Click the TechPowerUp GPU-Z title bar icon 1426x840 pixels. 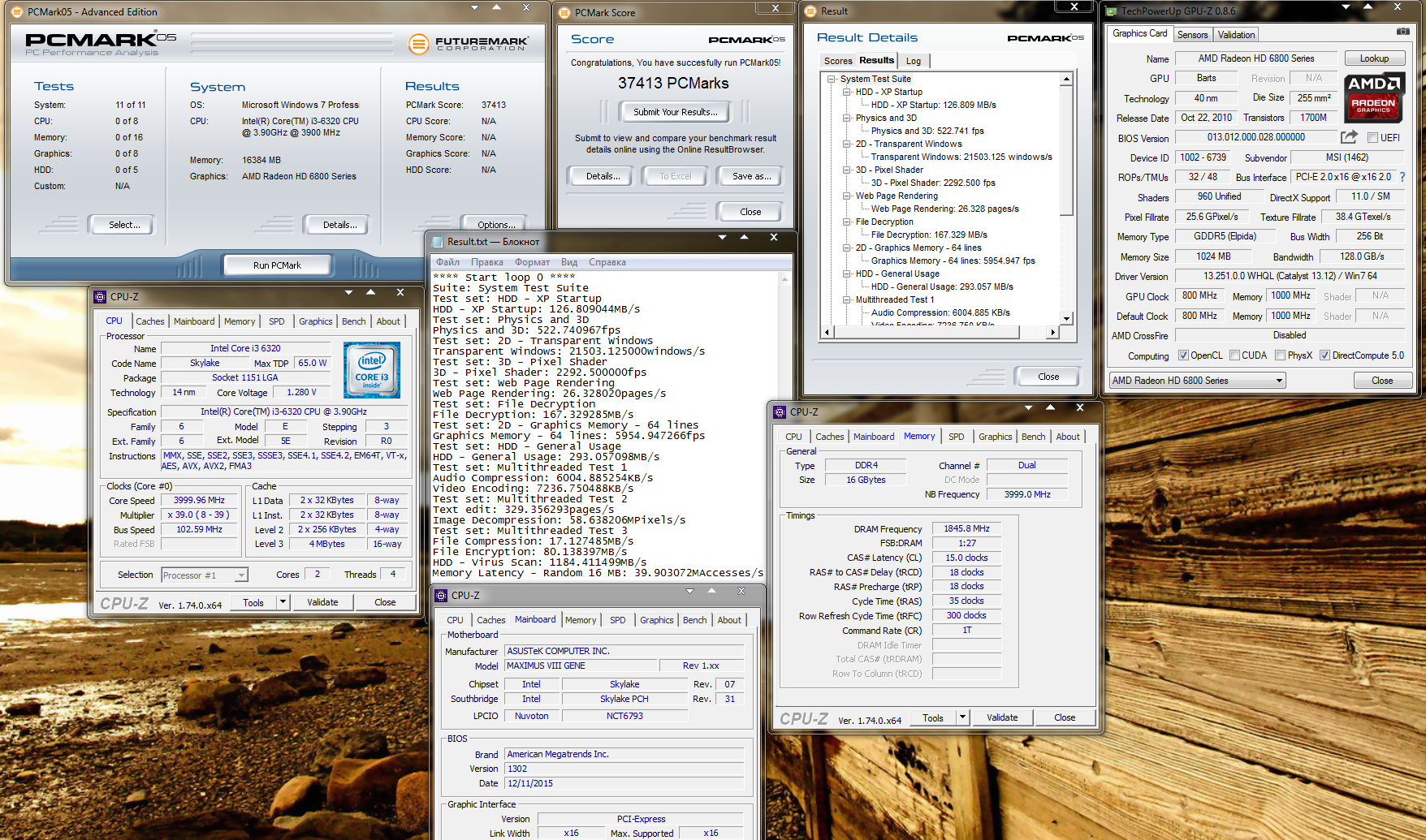click(x=1112, y=11)
